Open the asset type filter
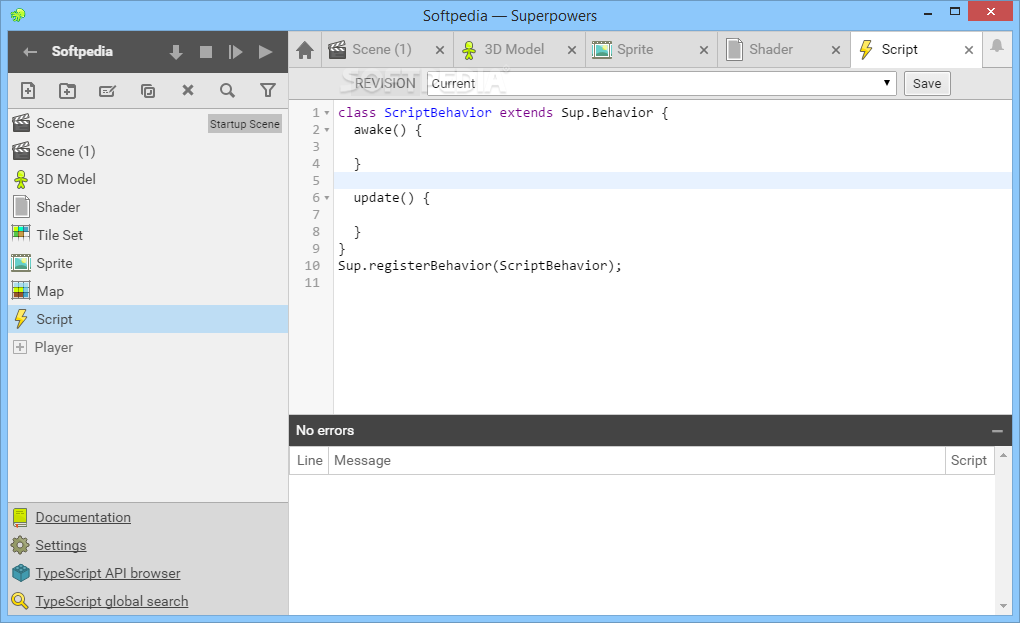The width and height of the screenshot is (1020, 623). tap(267, 90)
